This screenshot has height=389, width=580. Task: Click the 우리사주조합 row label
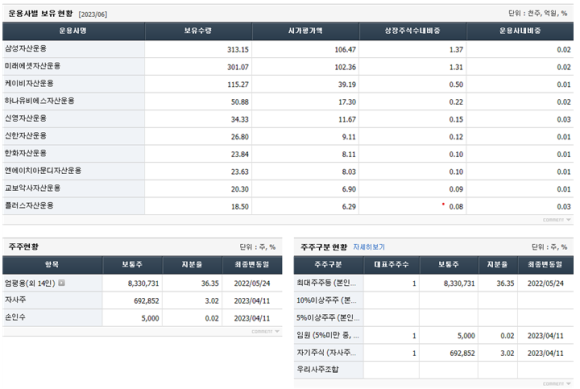click(x=318, y=369)
